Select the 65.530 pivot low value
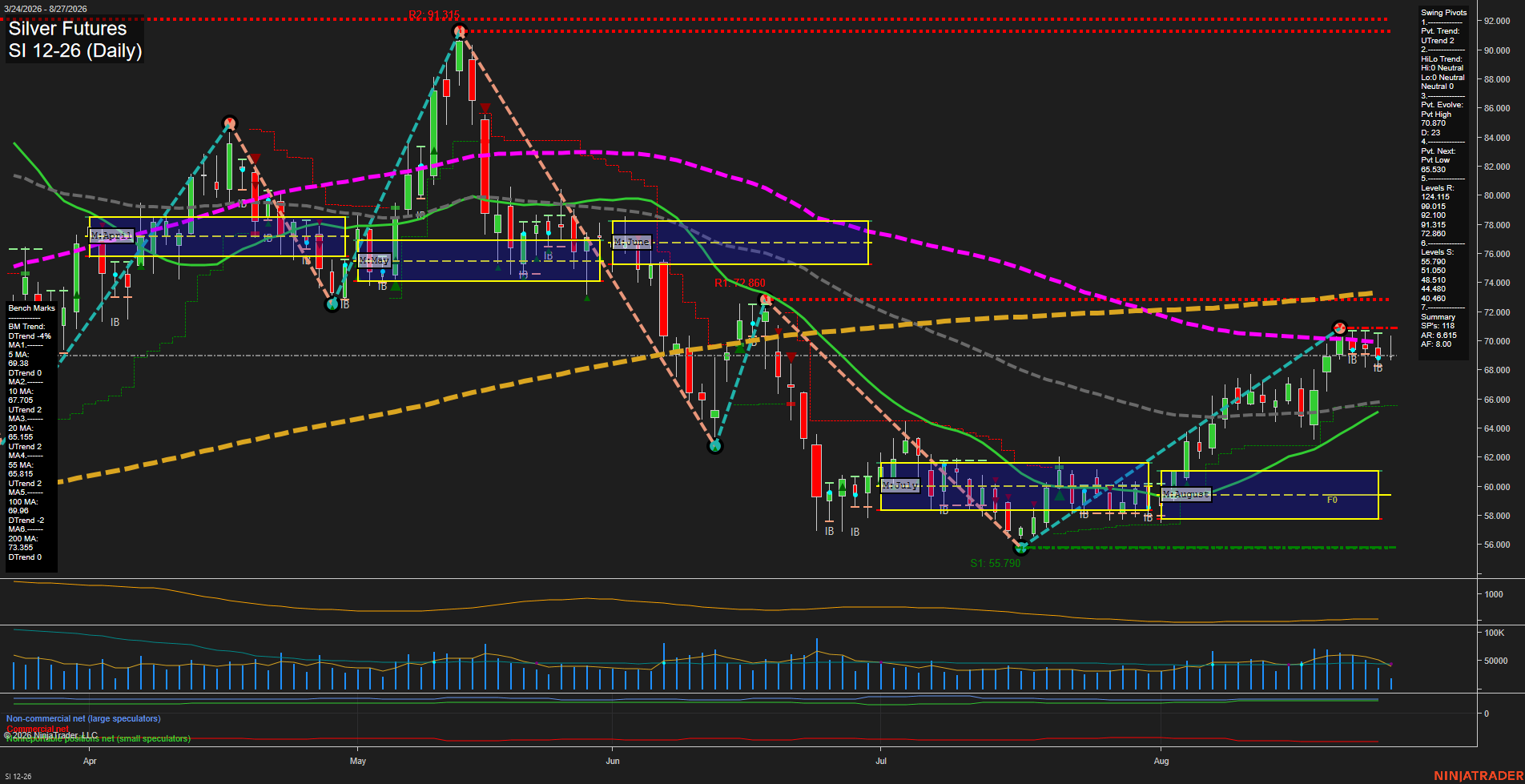This screenshot has height=784, width=1525. pyautogui.click(x=1434, y=170)
